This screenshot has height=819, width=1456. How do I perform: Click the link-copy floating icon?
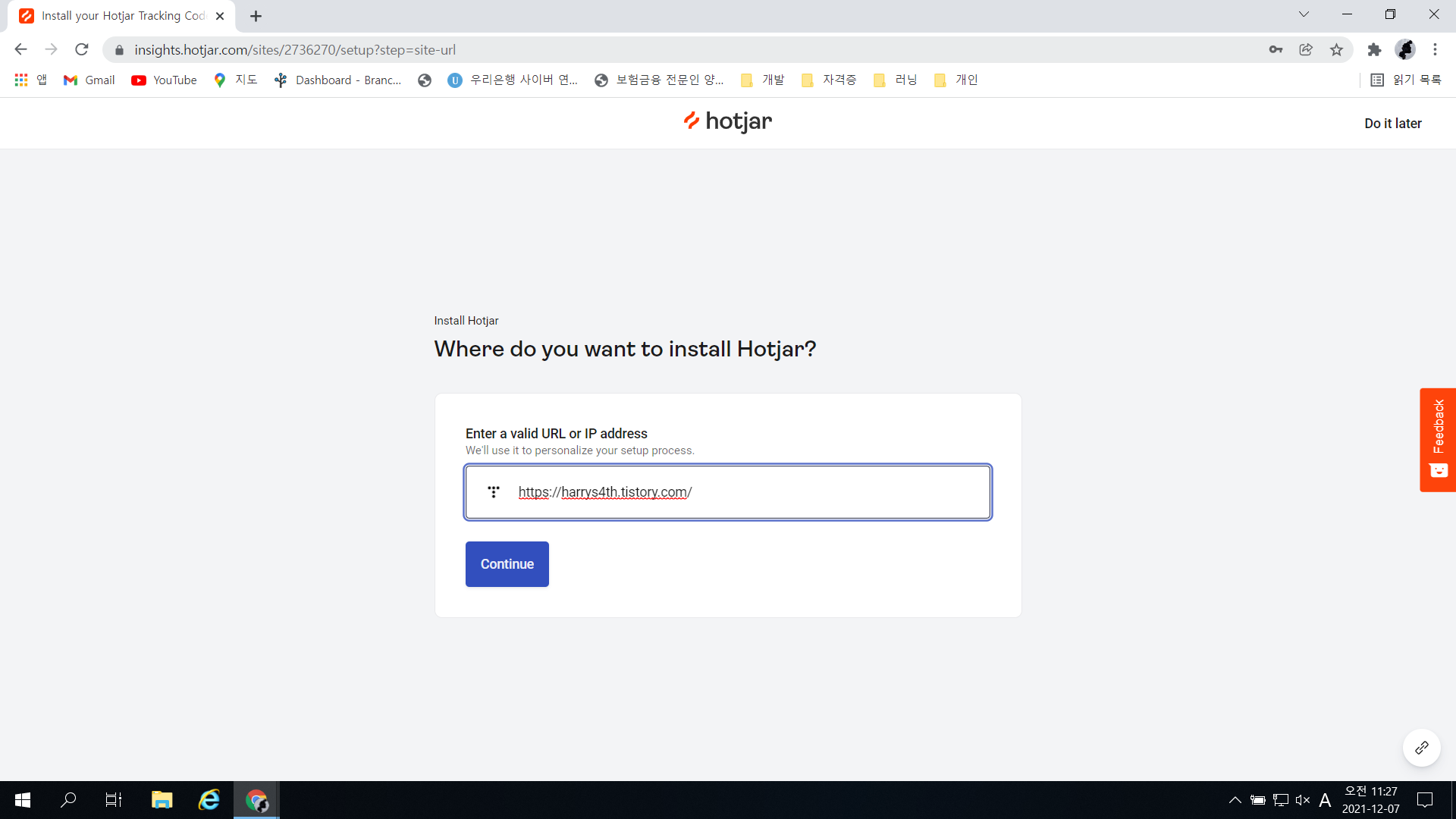[1421, 748]
